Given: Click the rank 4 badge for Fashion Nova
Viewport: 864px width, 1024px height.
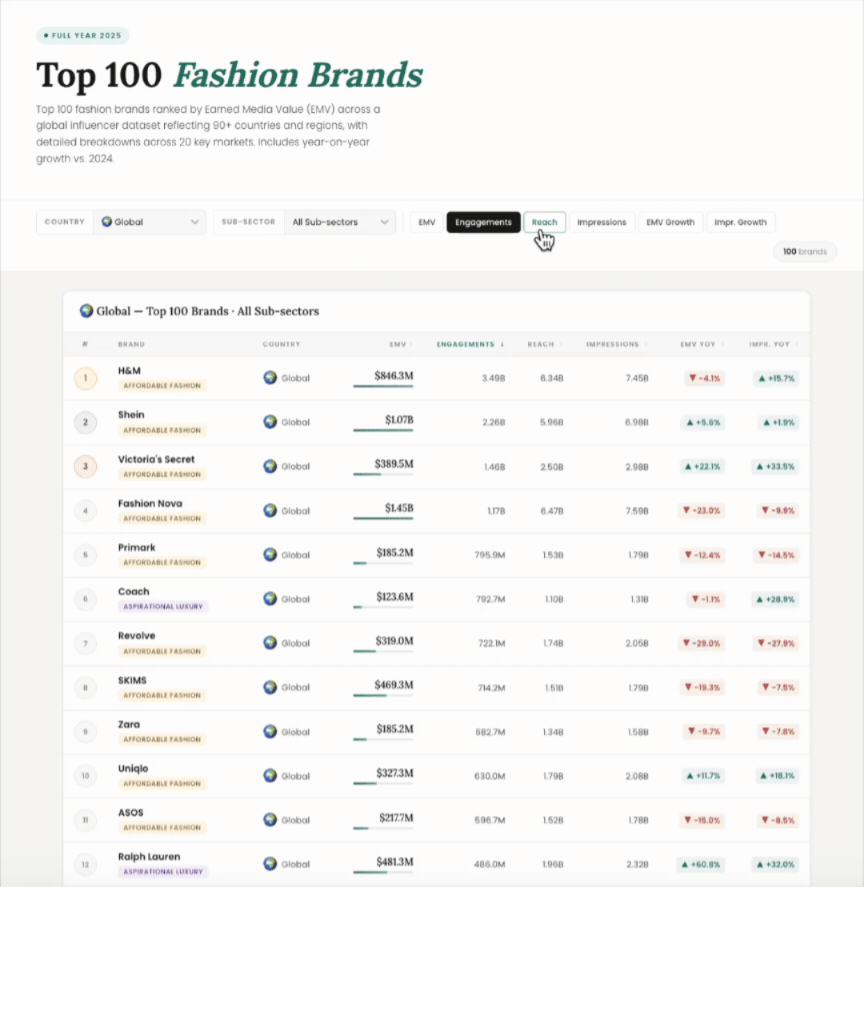Looking at the screenshot, I should click(x=86, y=511).
